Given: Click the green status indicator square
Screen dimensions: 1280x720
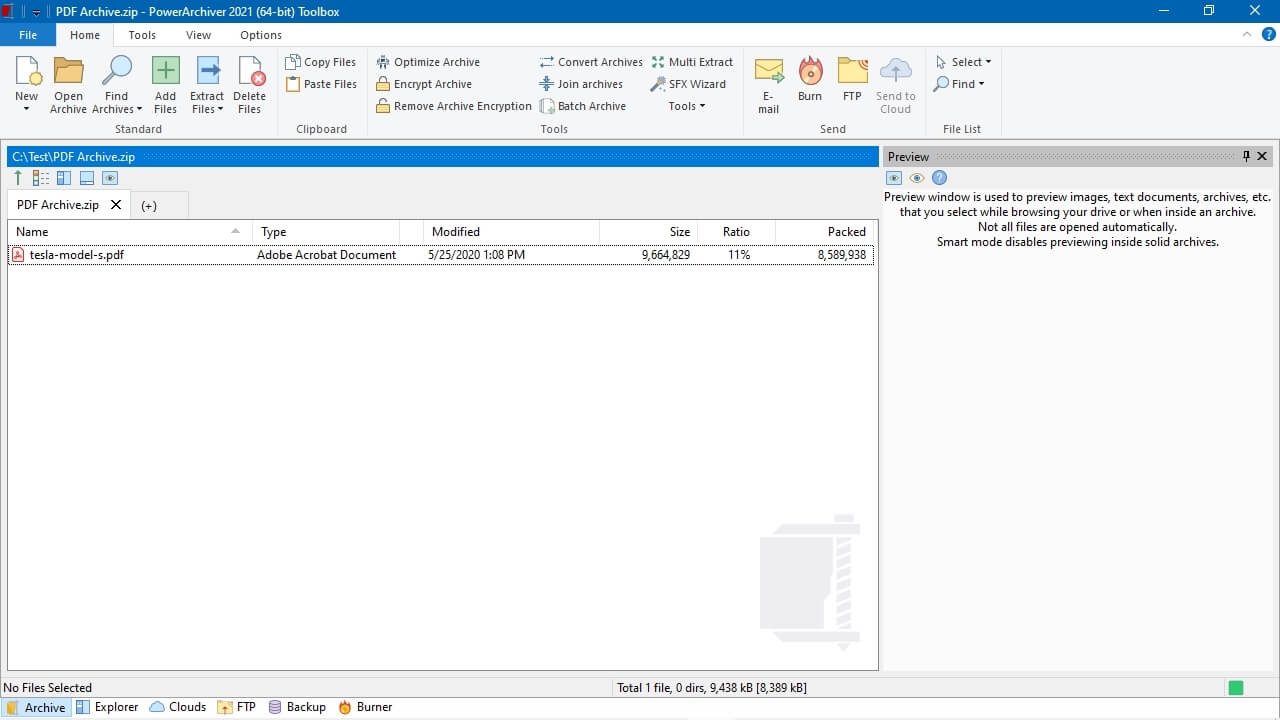Looking at the screenshot, I should point(1236,688).
